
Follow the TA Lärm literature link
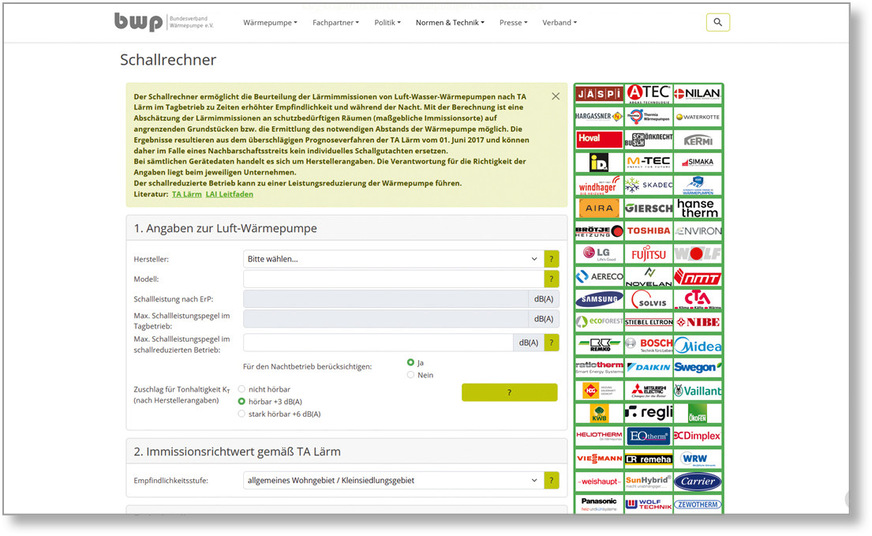tap(185, 194)
